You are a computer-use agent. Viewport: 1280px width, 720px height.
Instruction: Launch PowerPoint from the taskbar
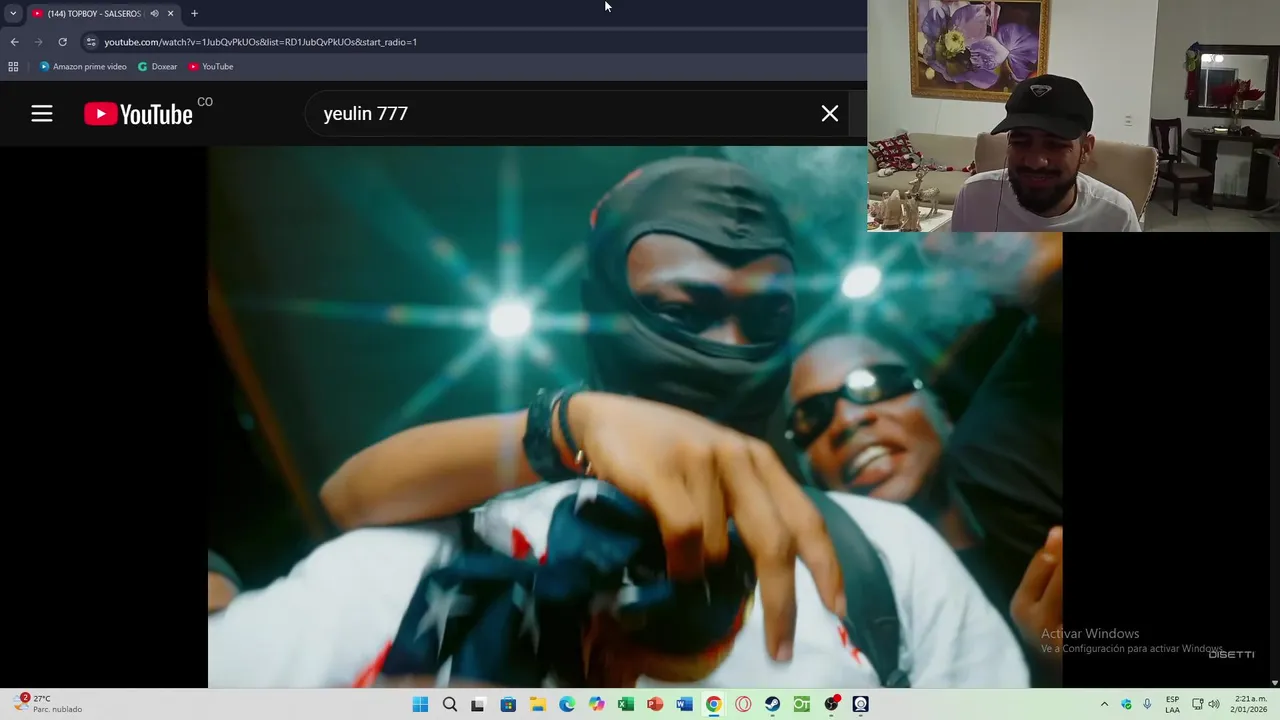click(x=655, y=704)
